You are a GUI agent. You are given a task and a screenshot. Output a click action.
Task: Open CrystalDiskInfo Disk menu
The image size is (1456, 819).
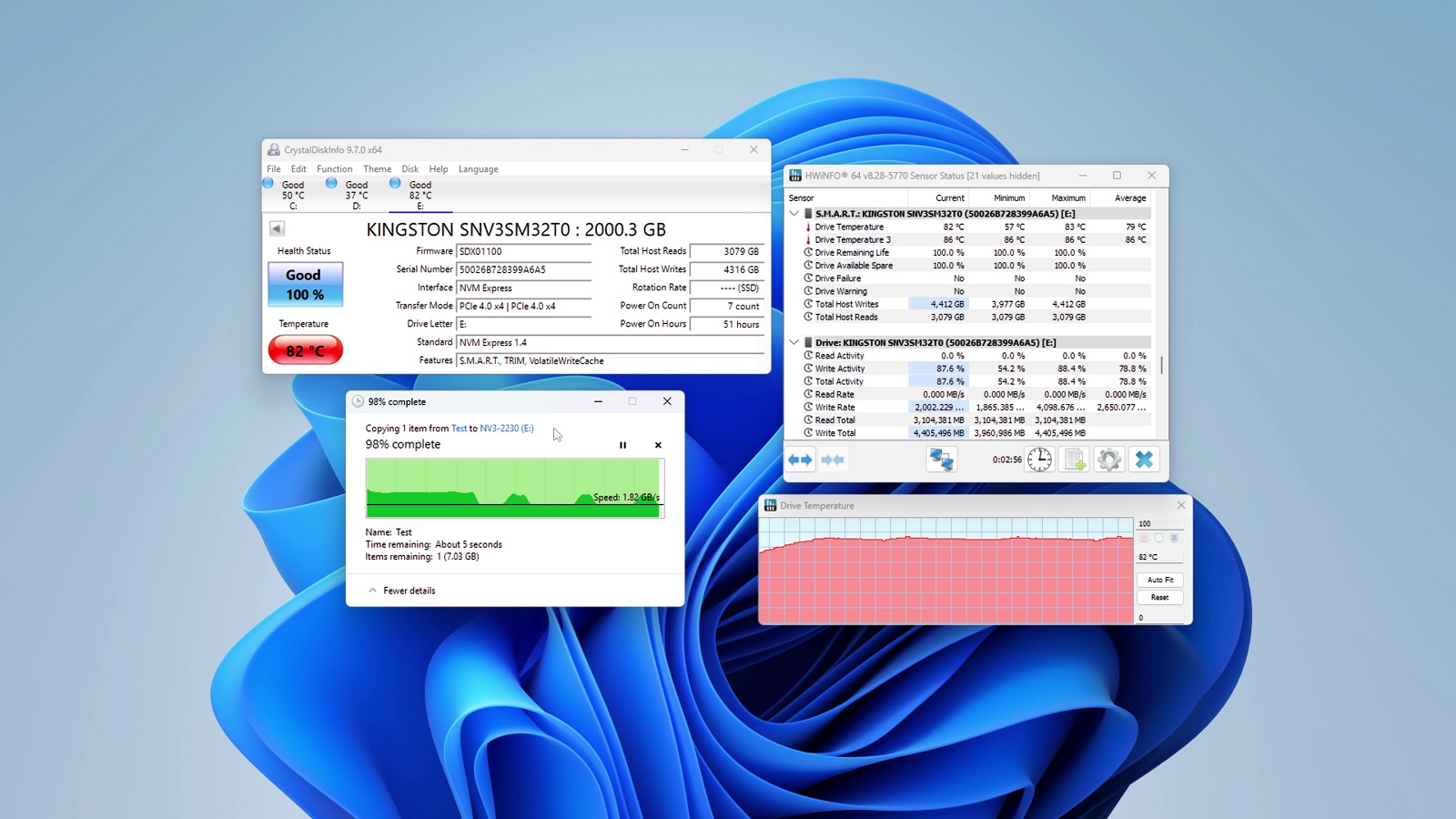(x=410, y=169)
